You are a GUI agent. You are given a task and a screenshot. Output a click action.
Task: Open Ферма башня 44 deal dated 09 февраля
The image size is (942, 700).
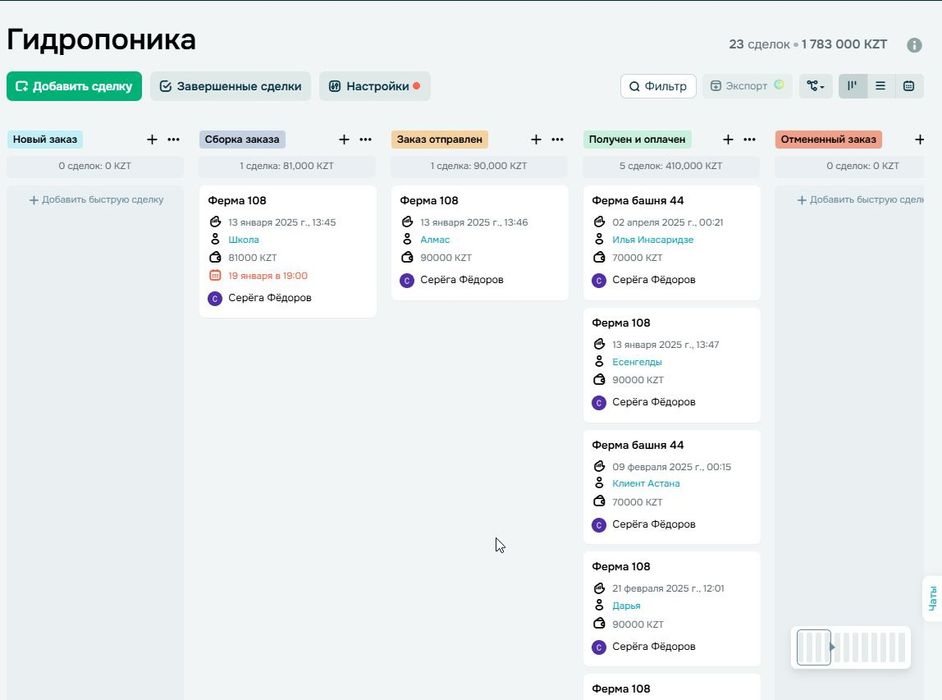[637, 445]
